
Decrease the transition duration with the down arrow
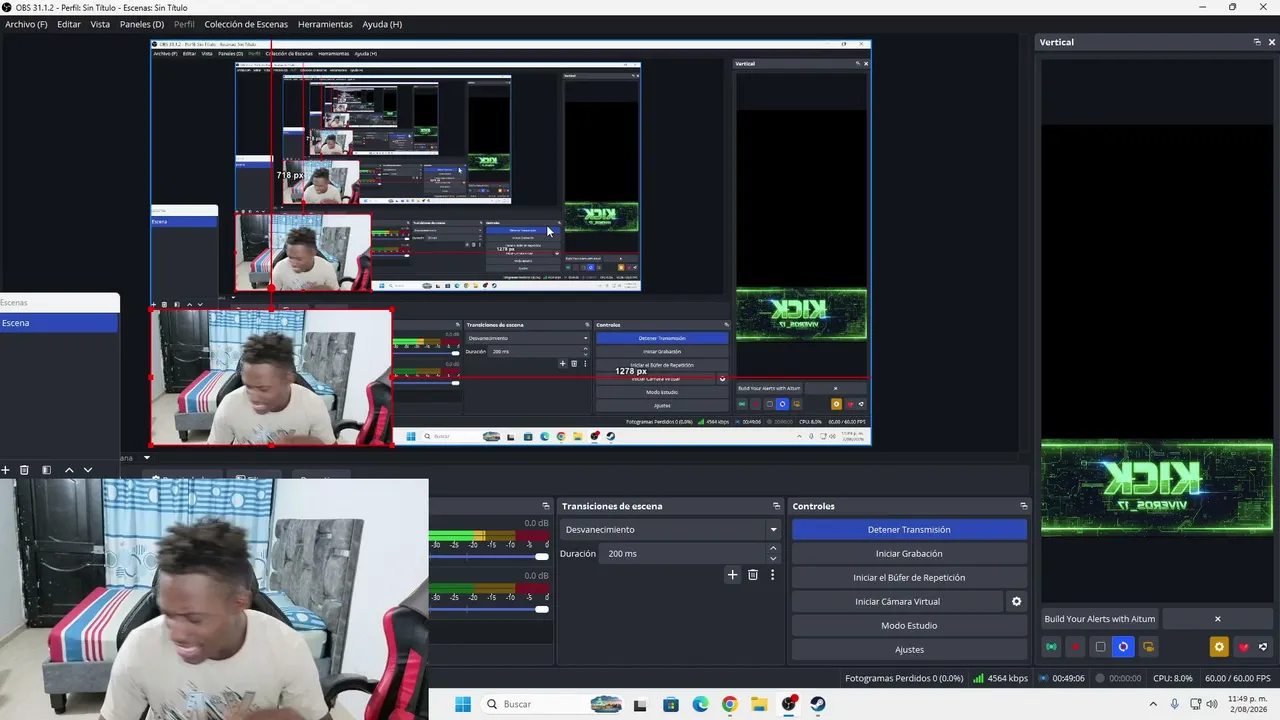pos(773,558)
